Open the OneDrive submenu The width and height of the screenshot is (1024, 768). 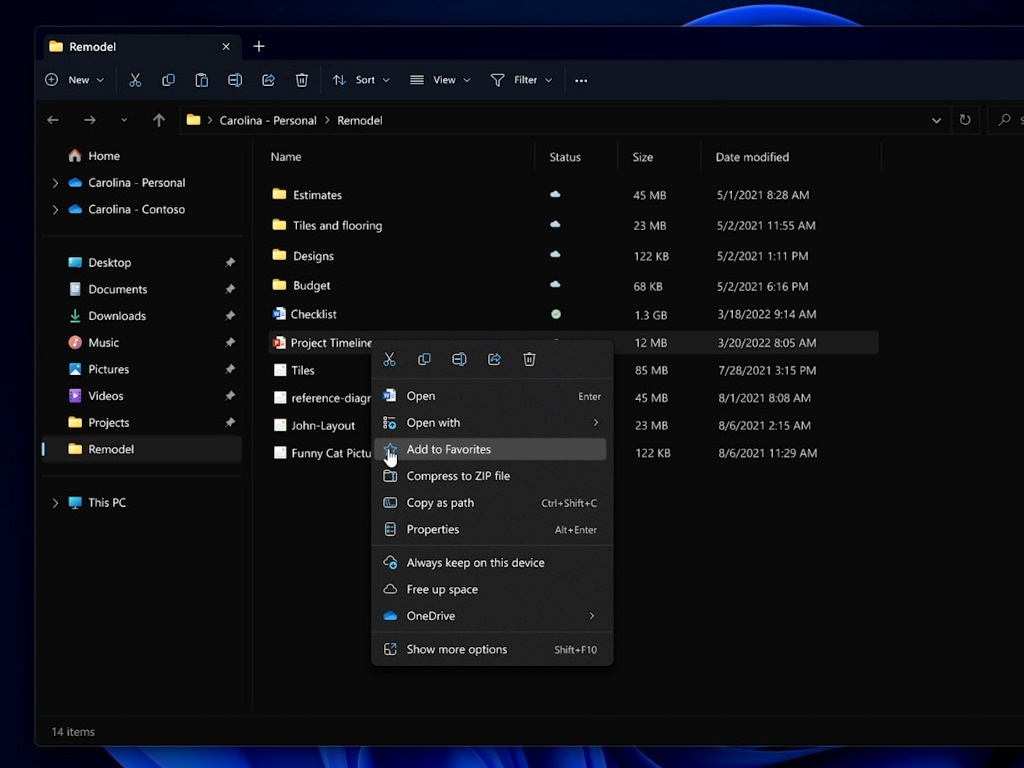coord(431,616)
